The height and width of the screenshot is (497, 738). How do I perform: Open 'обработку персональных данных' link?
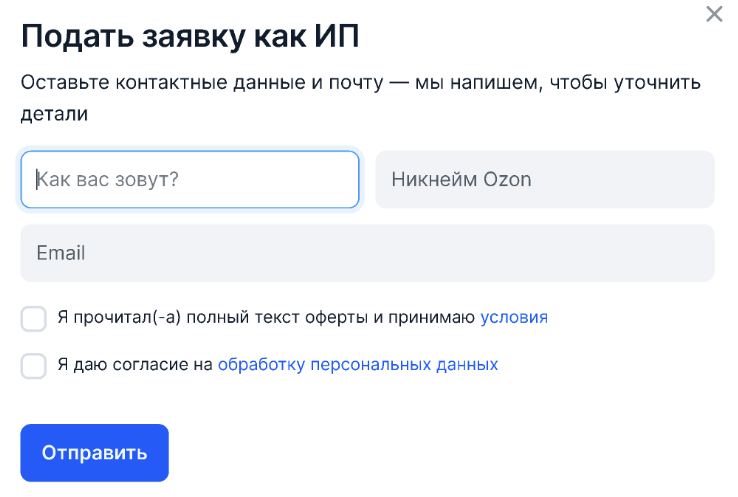click(357, 365)
